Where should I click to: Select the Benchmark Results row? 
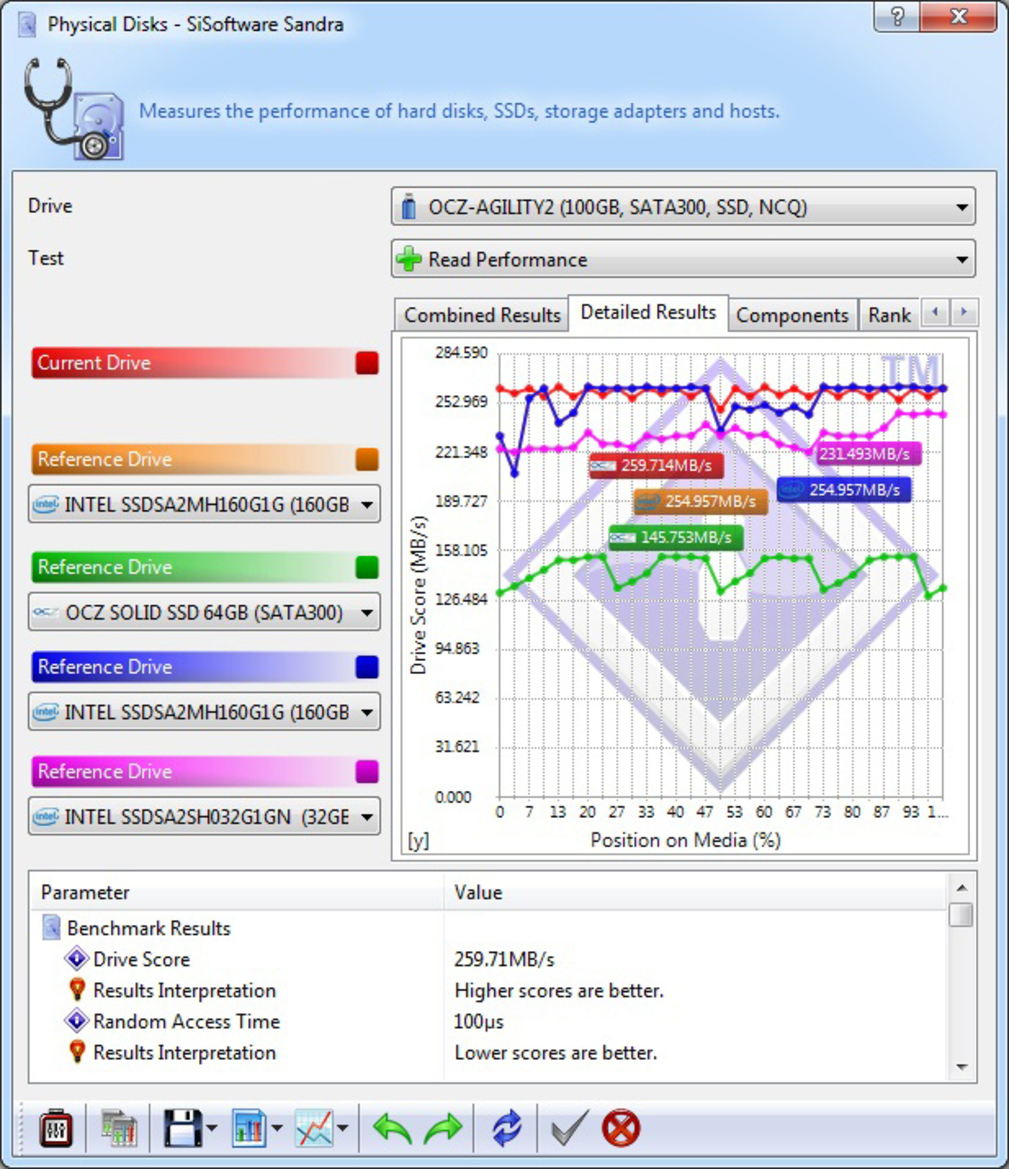tap(488, 928)
